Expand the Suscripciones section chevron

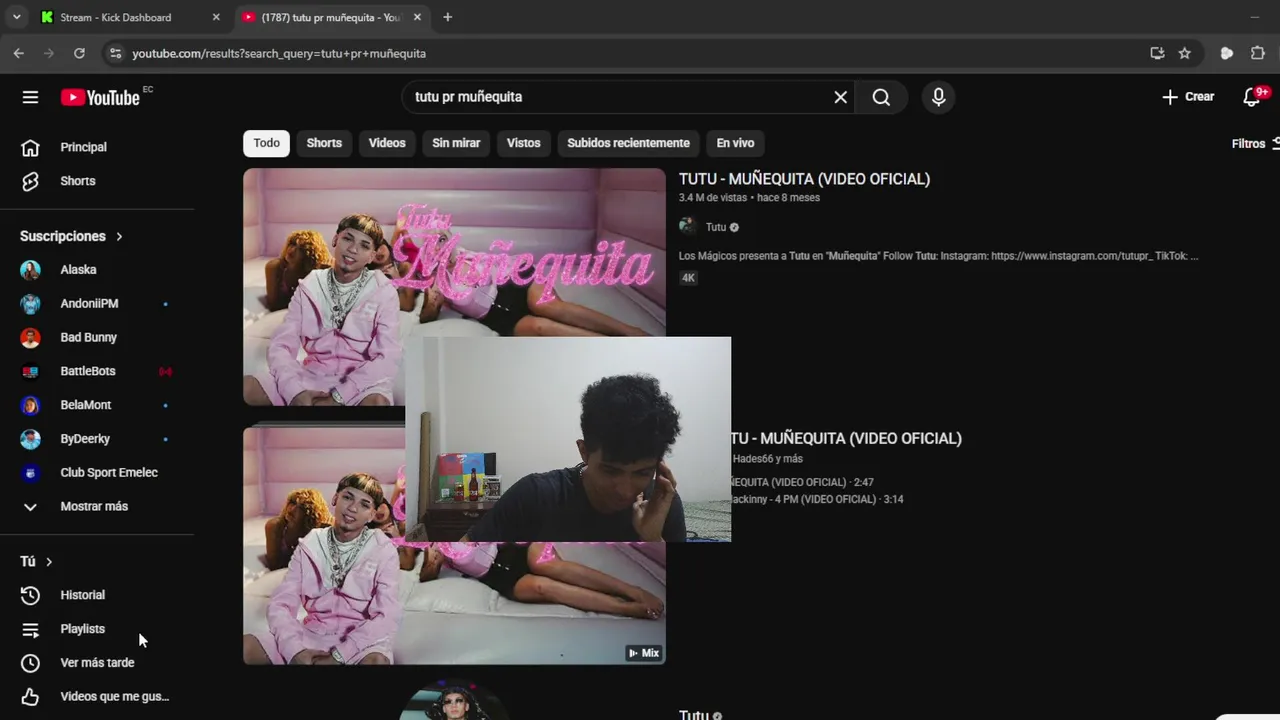pos(119,236)
